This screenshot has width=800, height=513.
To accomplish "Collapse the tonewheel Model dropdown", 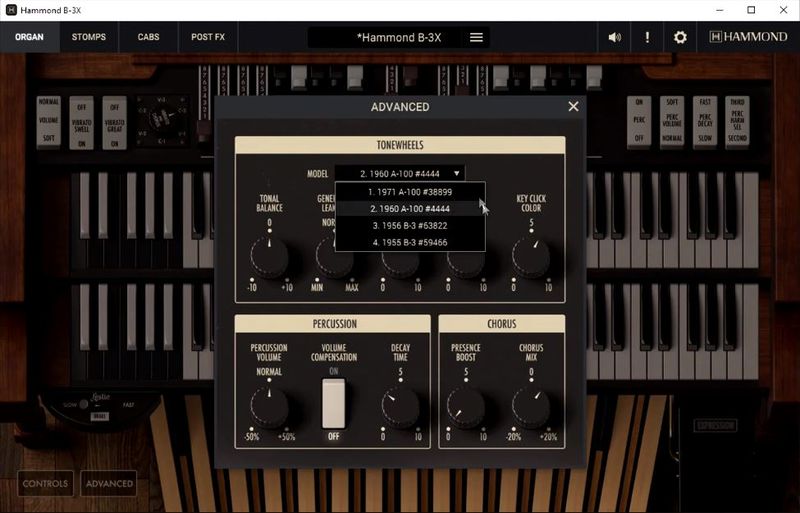I will click(x=400, y=174).
